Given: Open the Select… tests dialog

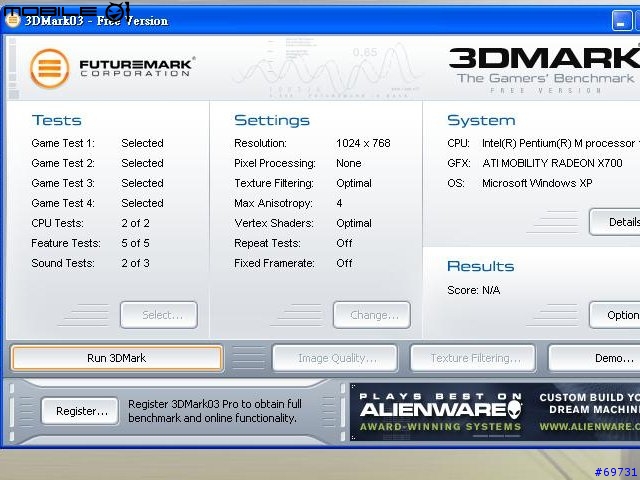Looking at the screenshot, I should 159,315.
